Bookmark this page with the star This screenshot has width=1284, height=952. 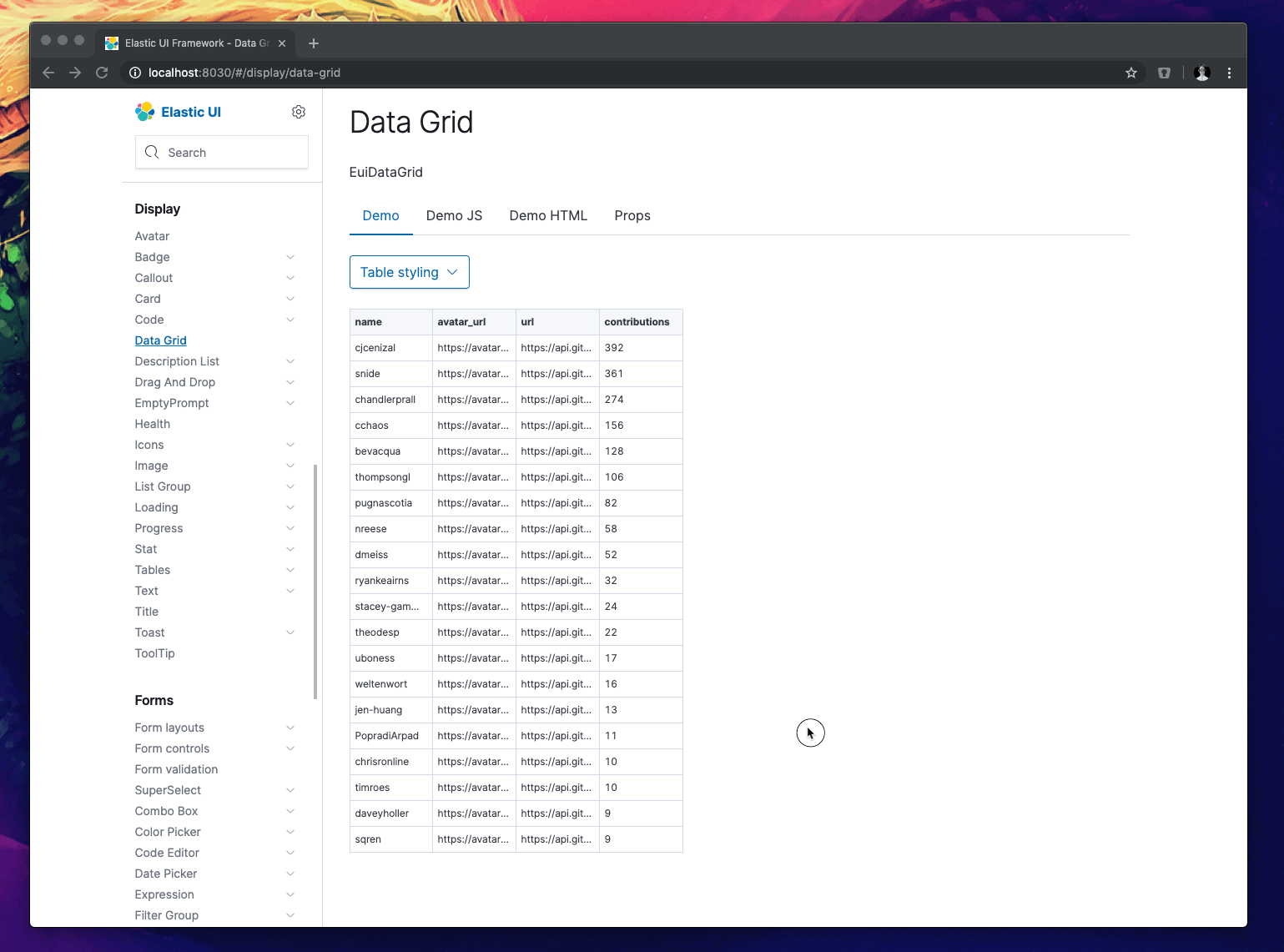[x=1131, y=73]
